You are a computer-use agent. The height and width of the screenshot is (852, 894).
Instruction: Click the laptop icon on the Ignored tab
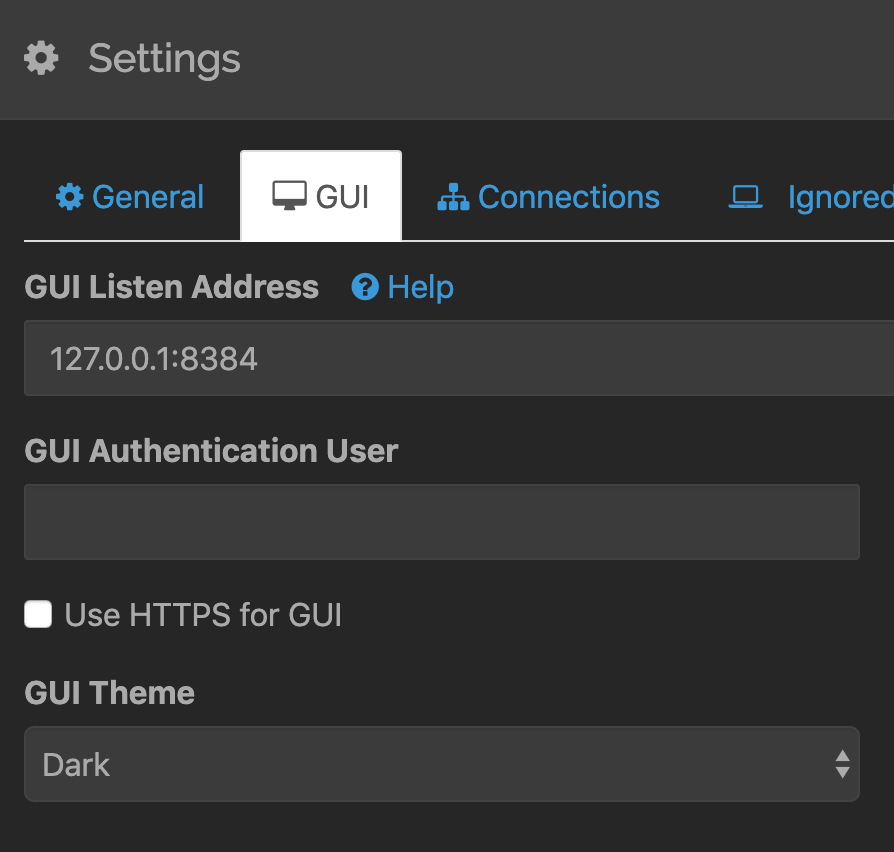[746, 197]
